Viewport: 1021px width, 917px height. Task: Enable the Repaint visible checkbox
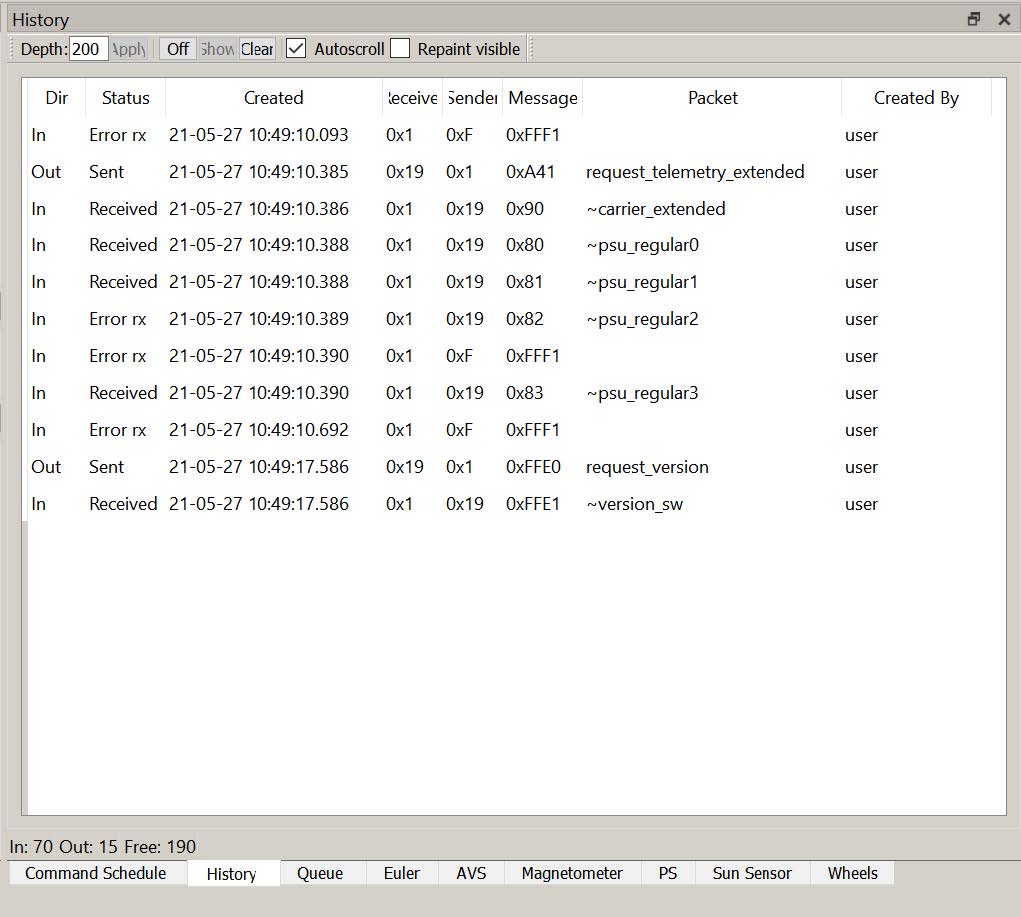[400, 49]
